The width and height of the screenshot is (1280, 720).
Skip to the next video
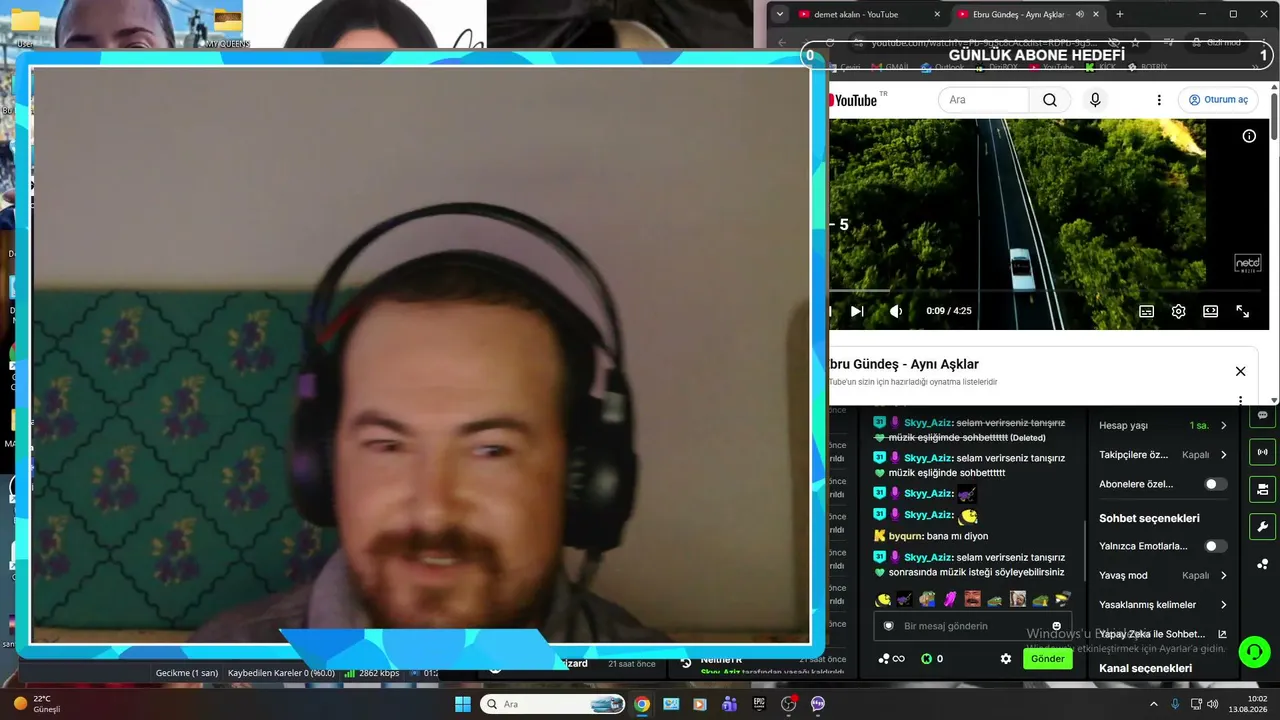click(857, 311)
